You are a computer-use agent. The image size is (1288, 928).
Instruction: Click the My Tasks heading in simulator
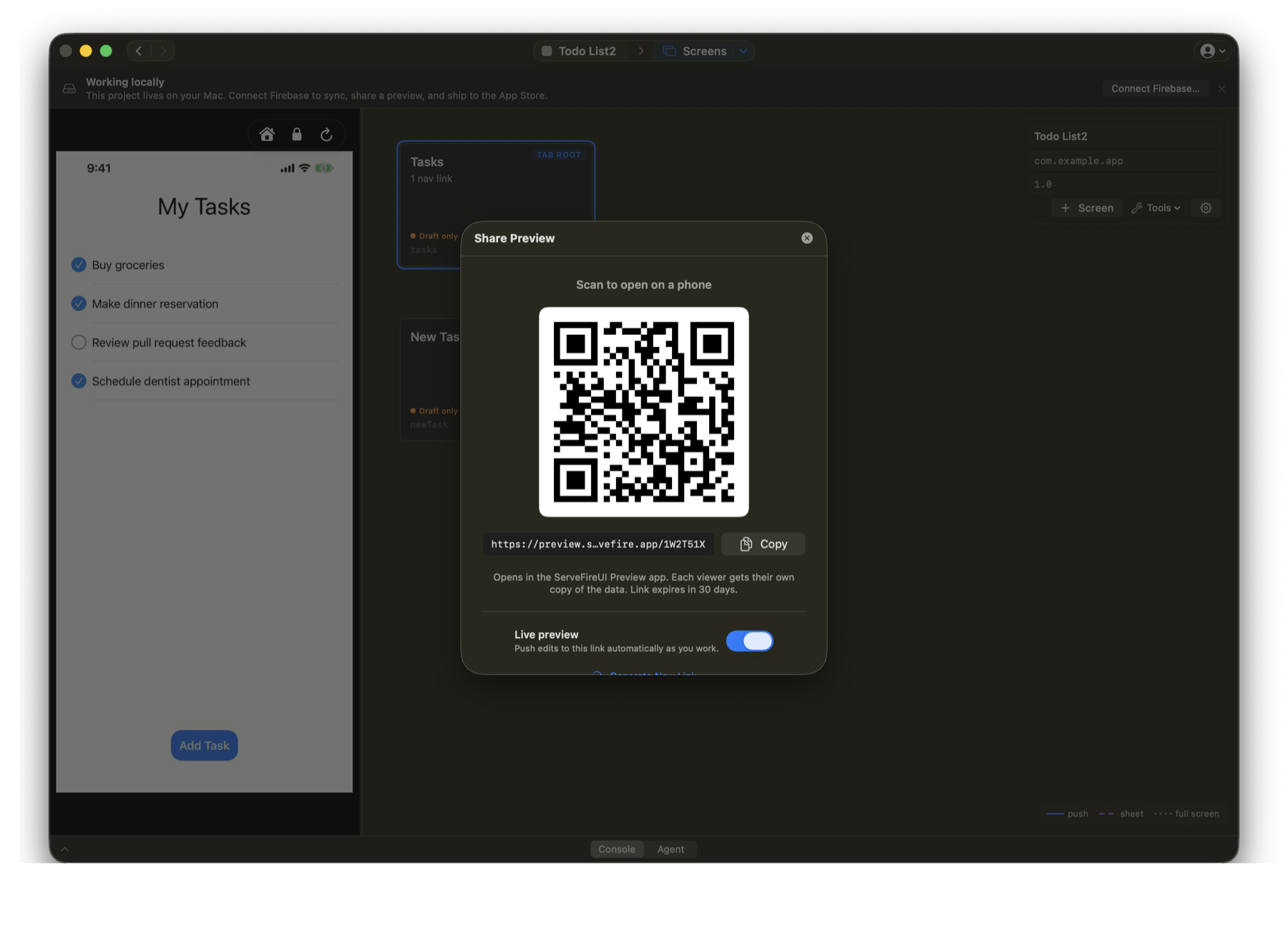coord(204,207)
